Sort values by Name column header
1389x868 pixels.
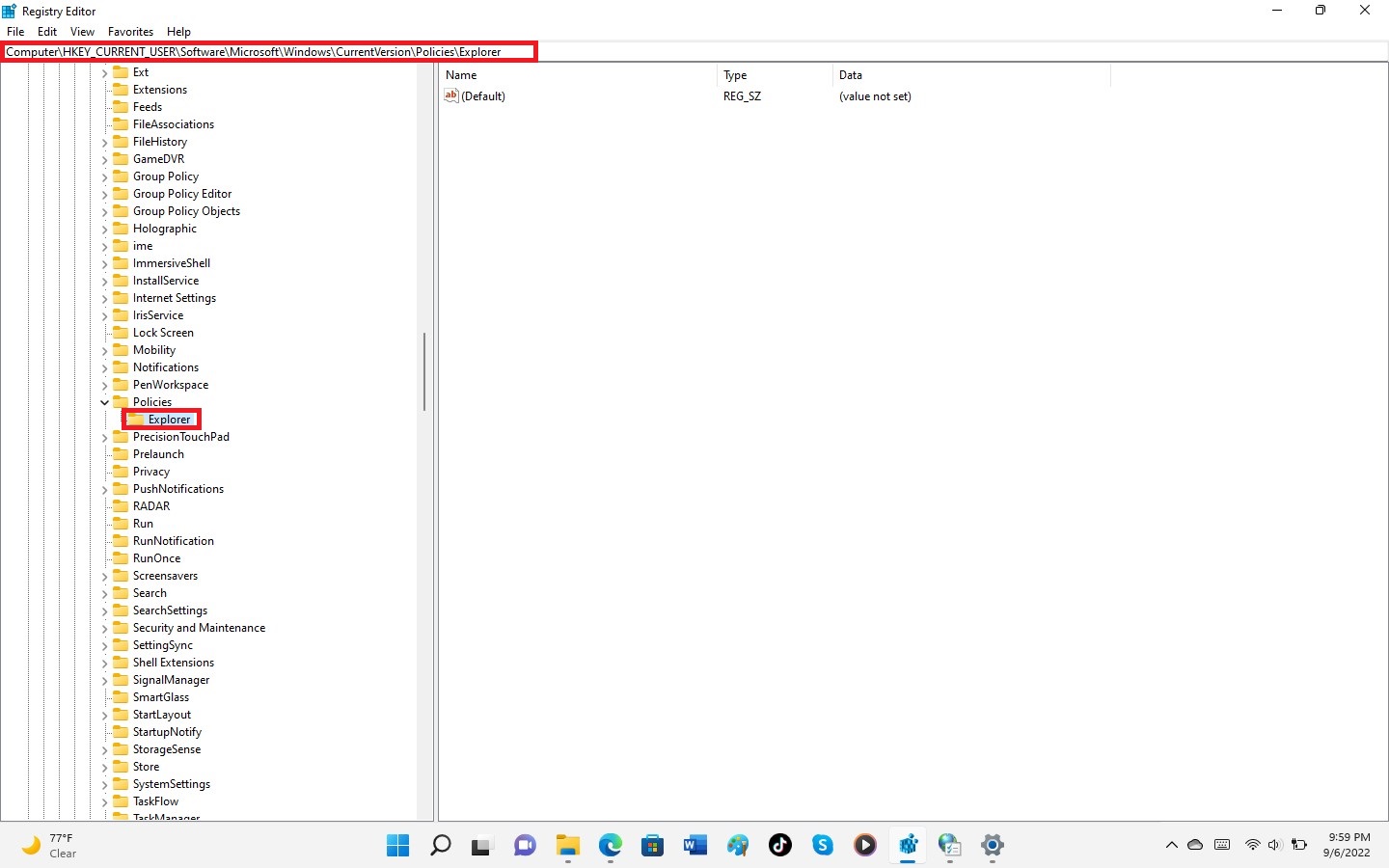pos(578,75)
